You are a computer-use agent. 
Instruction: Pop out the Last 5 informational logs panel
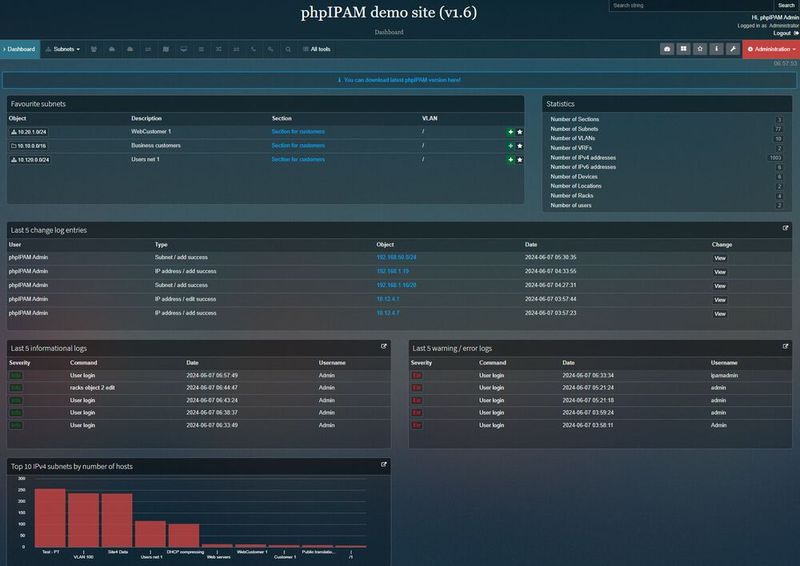(x=384, y=347)
